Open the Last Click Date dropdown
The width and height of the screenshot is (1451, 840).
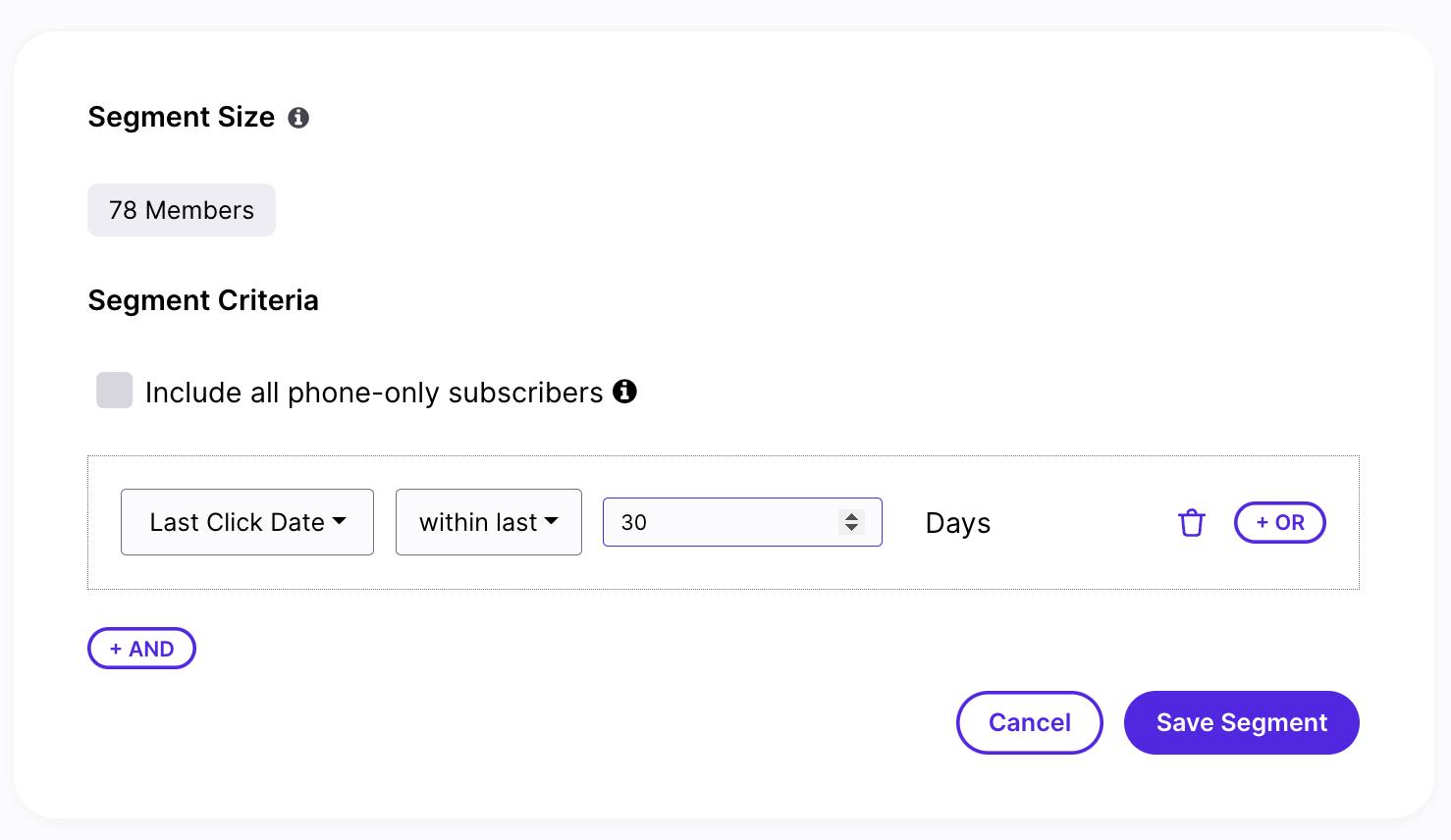(x=247, y=522)
